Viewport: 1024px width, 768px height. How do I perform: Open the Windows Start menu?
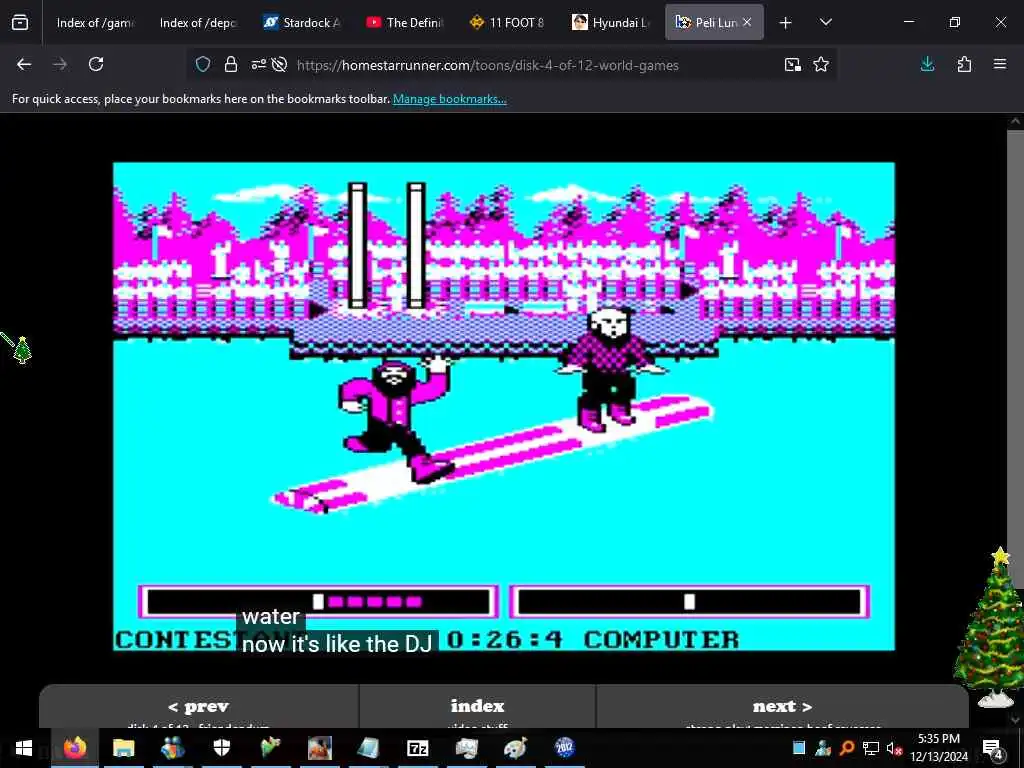[24, 748]
